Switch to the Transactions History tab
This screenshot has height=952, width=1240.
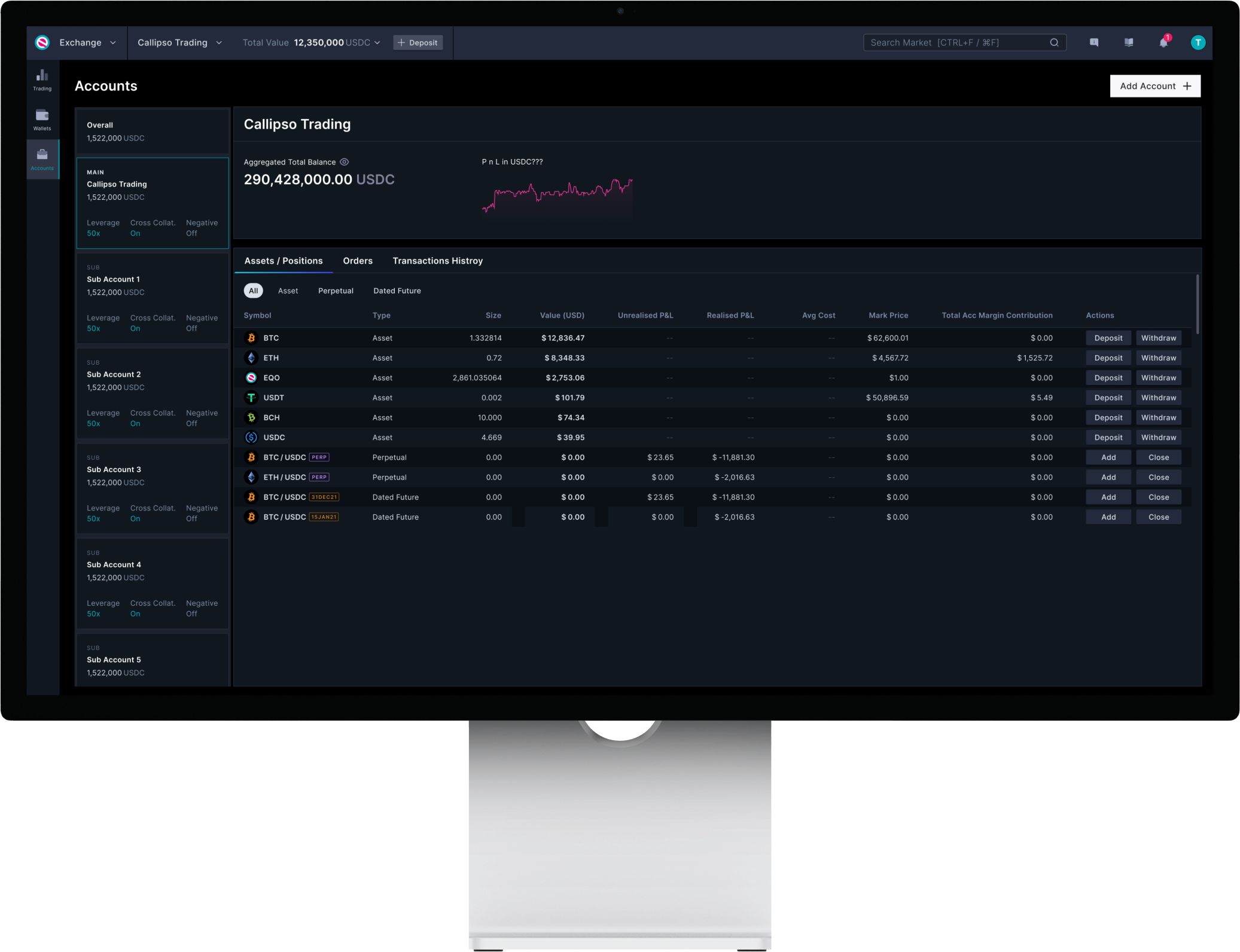coord(437,261)
